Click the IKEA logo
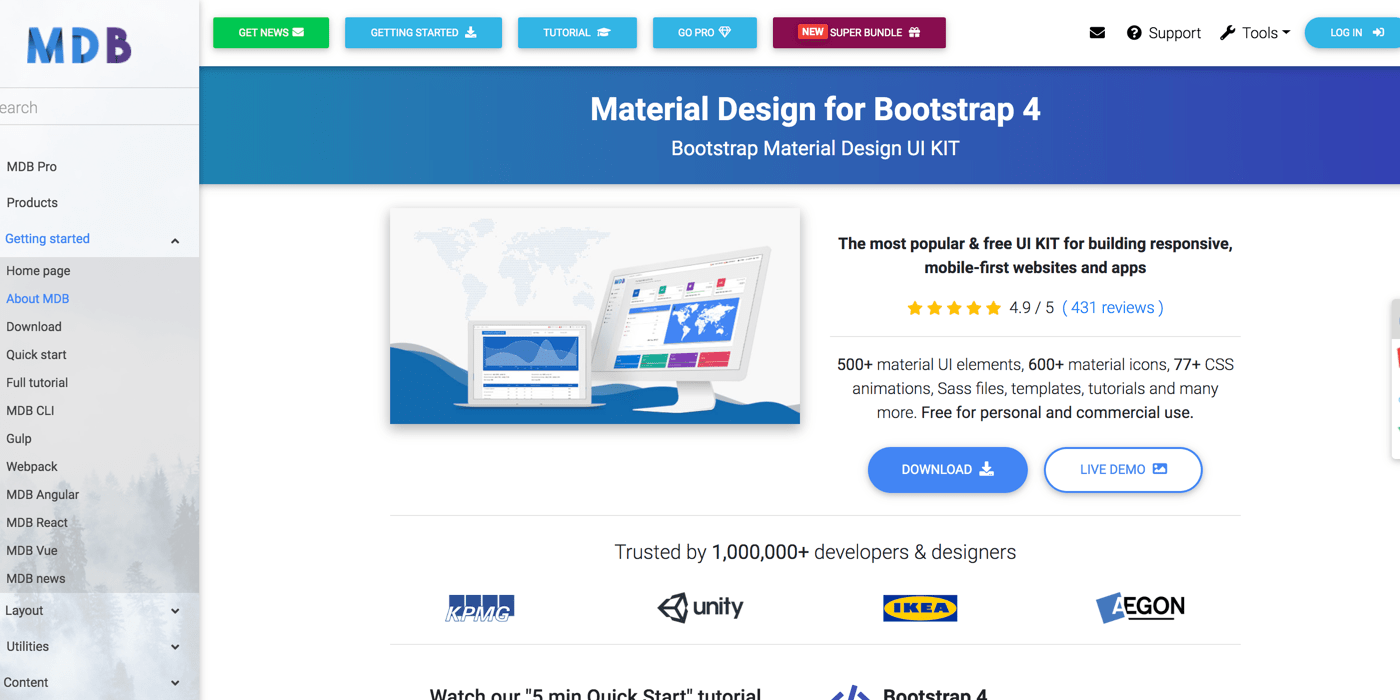 coord(920,607)
